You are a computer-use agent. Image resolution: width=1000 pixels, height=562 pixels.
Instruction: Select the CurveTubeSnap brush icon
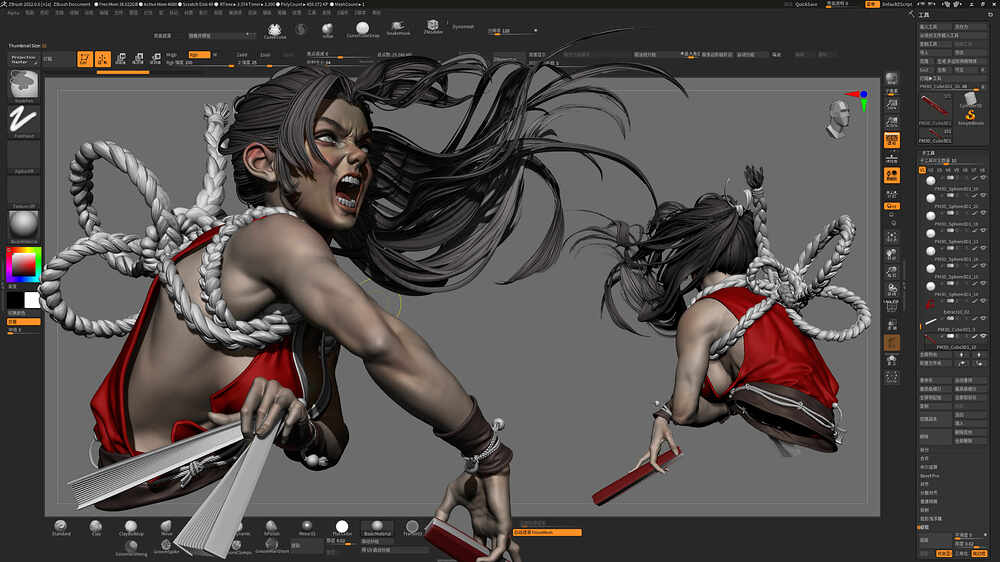coord(362,29)
